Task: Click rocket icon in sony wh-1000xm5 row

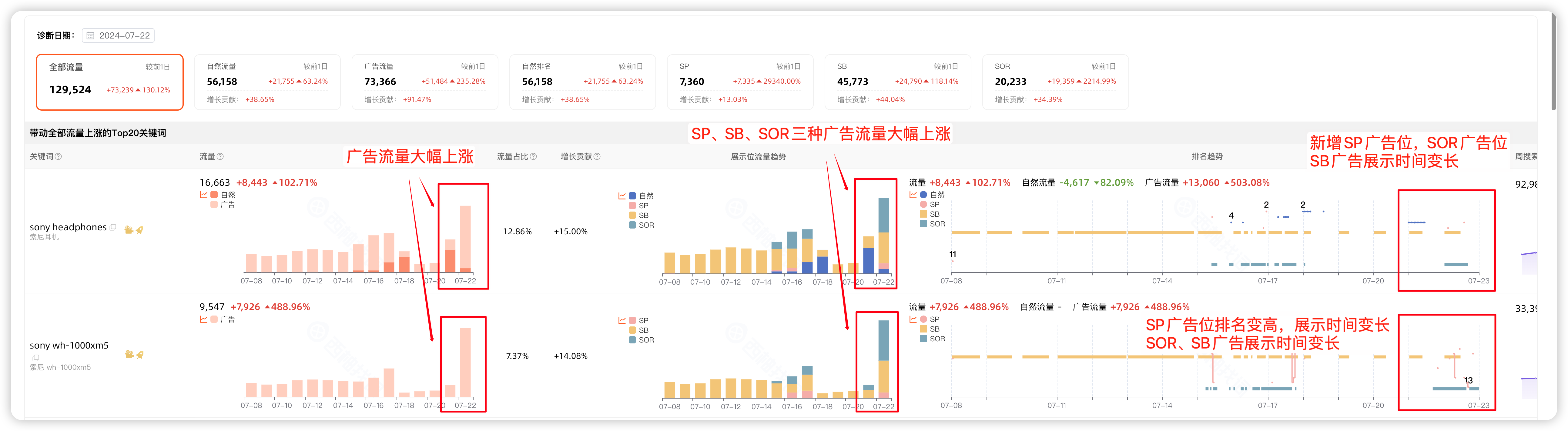Action: click(x=139, y=354)
